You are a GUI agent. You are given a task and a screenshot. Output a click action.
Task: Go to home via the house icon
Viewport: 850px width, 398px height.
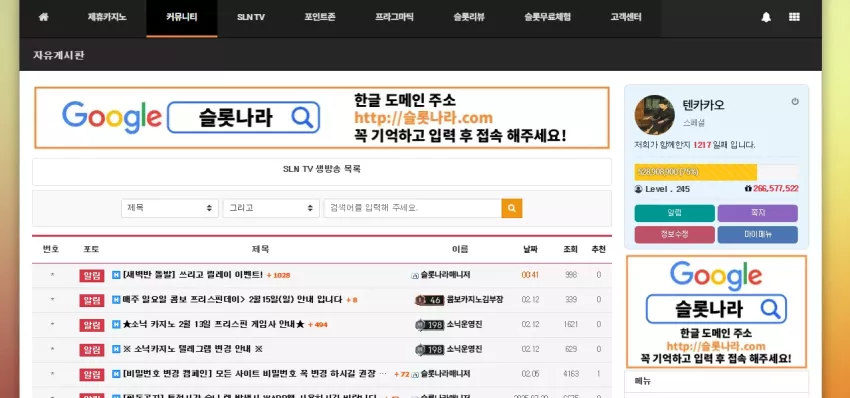[x=43, y=17]
